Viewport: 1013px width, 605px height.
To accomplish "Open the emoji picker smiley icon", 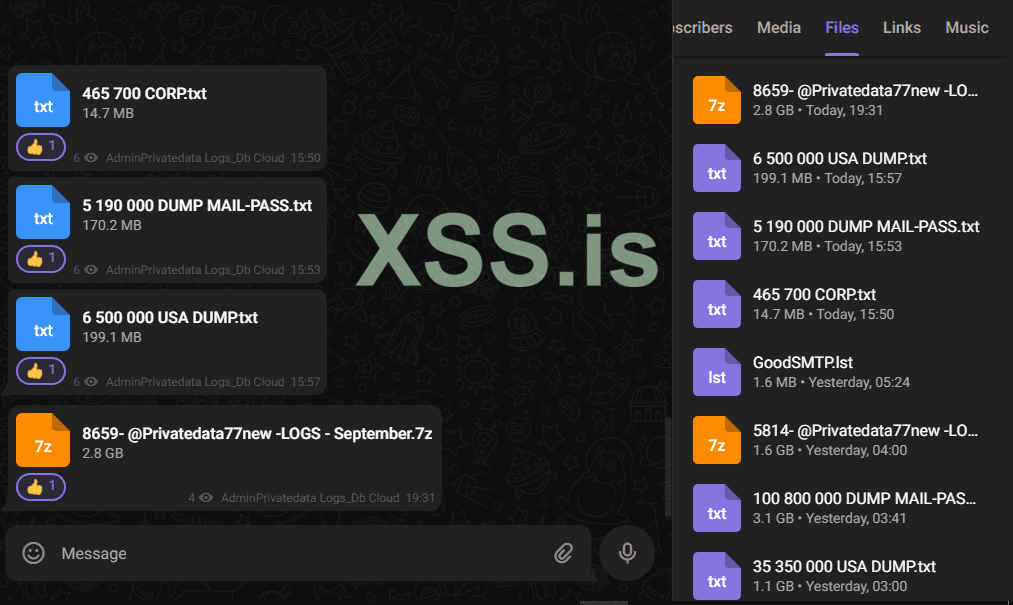I will point(34,553).
